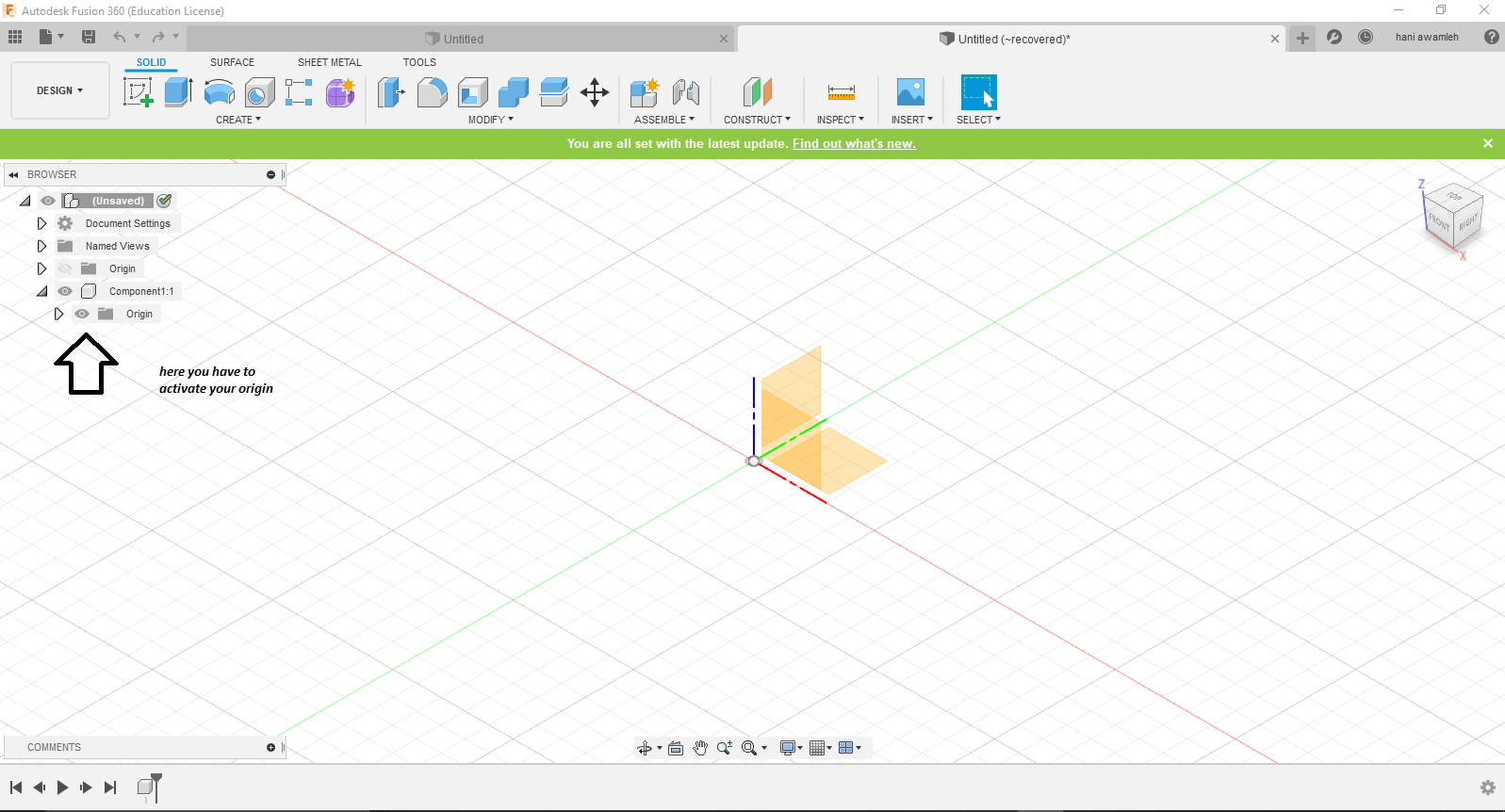This screenshot has height=812, width=1505.
Task: Open the Find out what's new link
Action: (x=854, y=143)
